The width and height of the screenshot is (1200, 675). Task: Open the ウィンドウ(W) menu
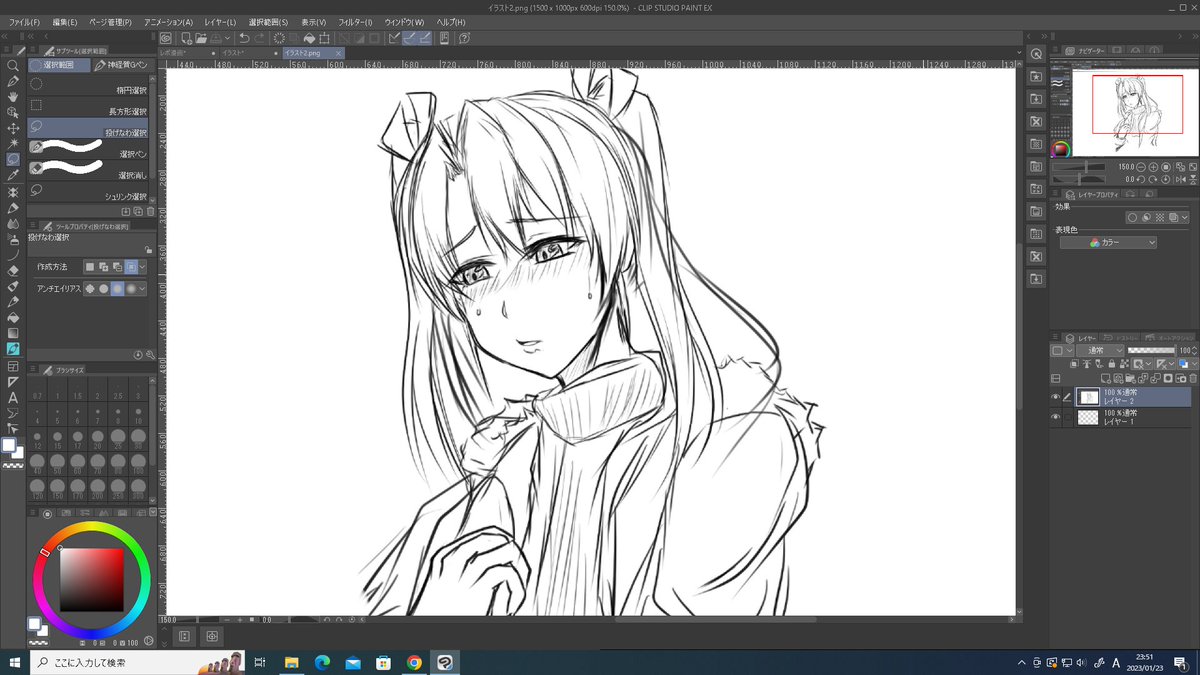point(404,21)
